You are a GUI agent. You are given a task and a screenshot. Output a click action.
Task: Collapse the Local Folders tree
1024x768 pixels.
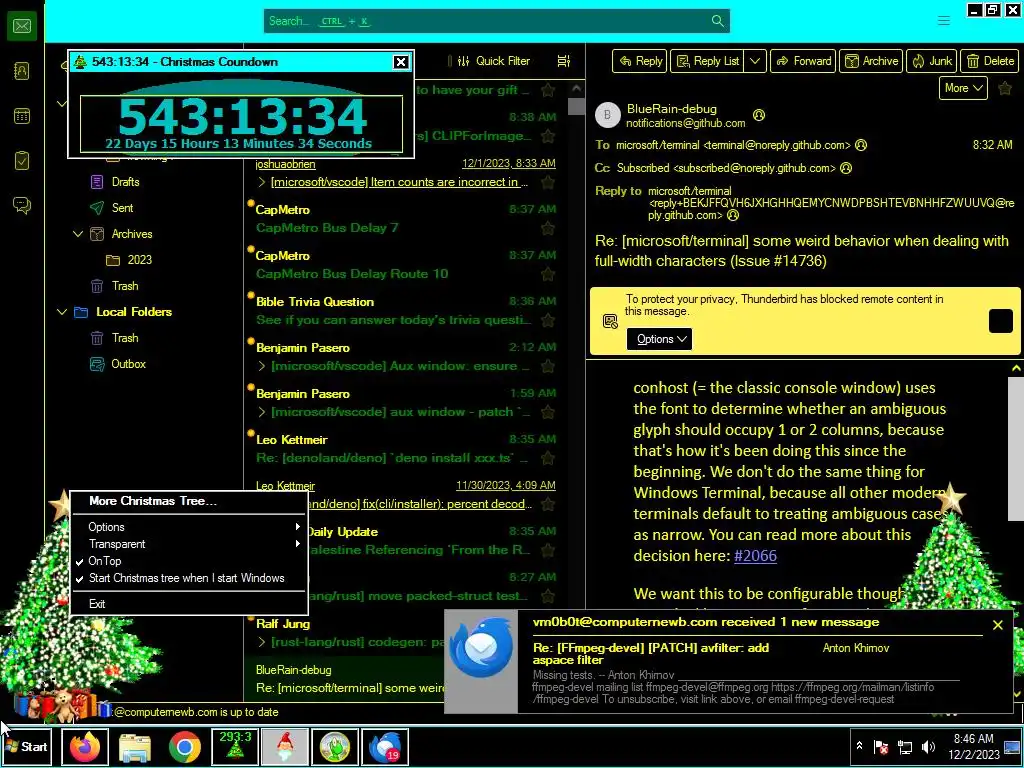(x=62, y=312)
